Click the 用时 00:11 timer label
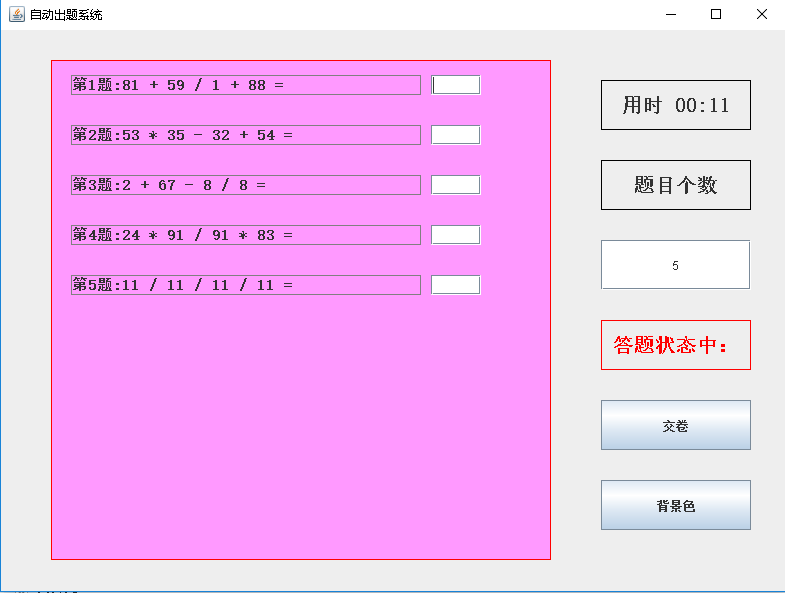Image resolution: width=785 pixels, height=593 pixels. (675, 105)
